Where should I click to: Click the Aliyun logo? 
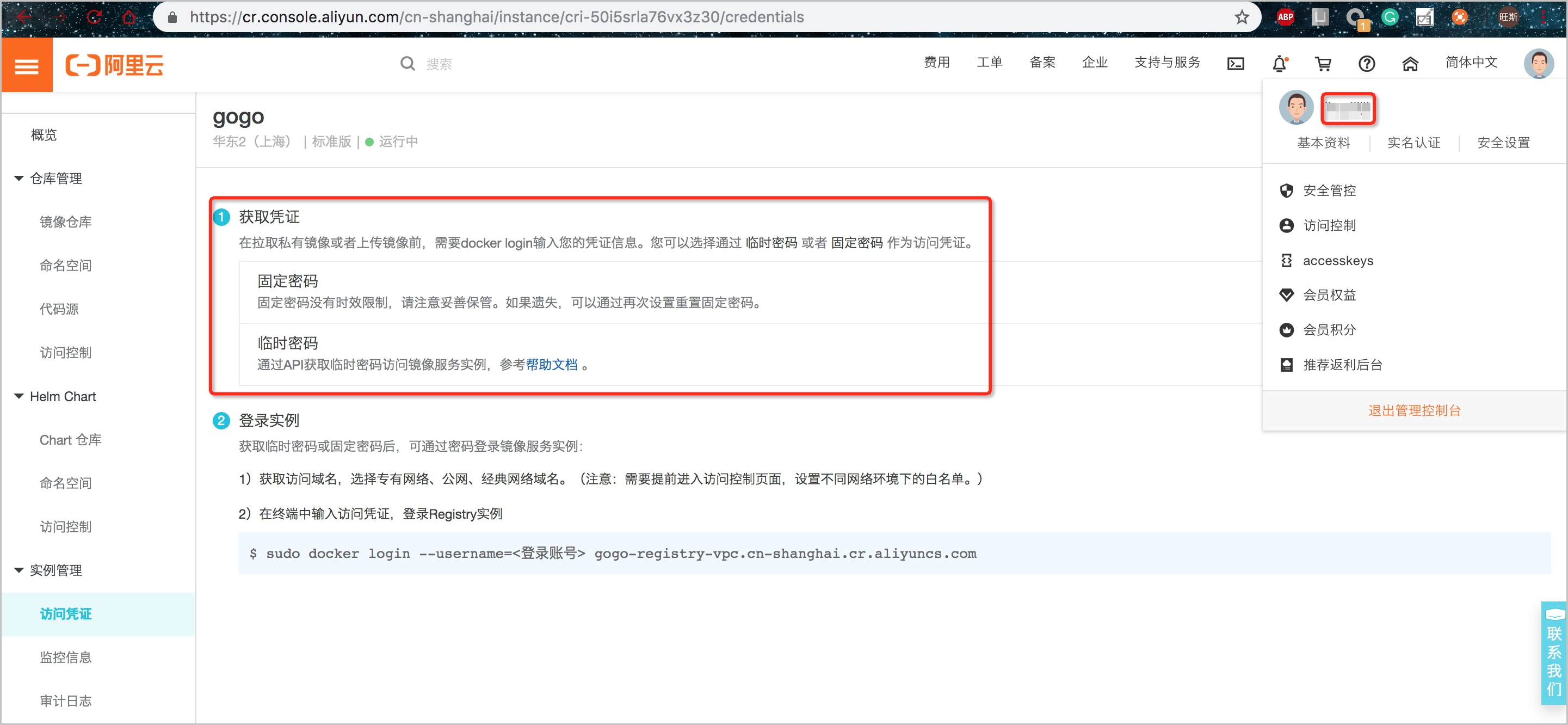[x=114, y=65]
